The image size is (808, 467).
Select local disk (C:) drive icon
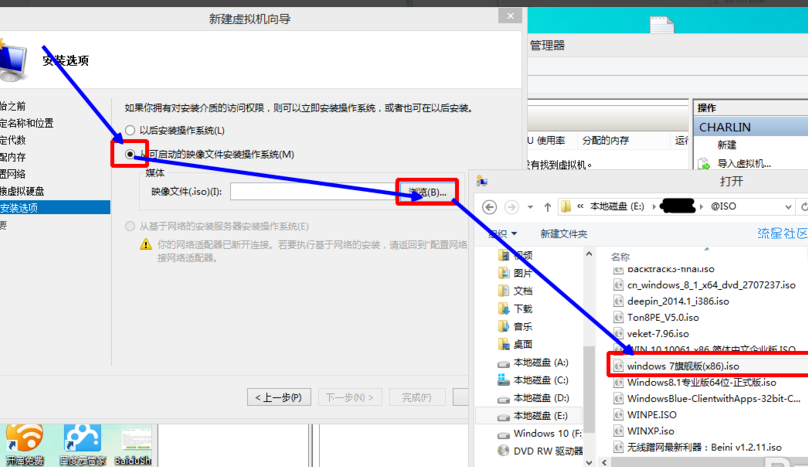(503, 380)
